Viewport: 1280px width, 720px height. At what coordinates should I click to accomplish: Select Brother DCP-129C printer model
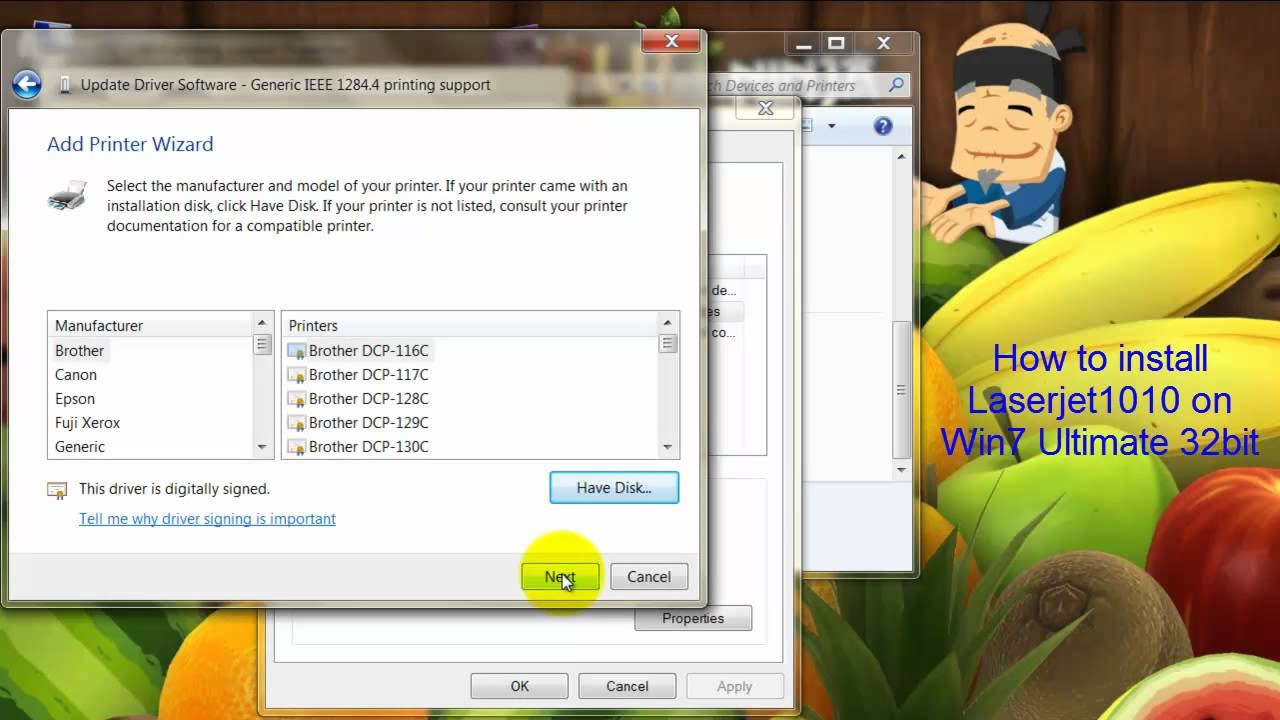pyautogui.click(x=369, y=423)
